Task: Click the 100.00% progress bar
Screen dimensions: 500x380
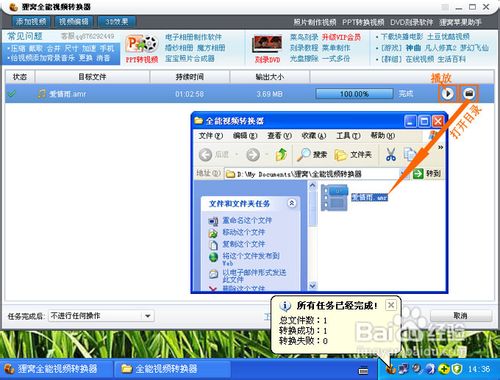Action: tap(354, 94)
